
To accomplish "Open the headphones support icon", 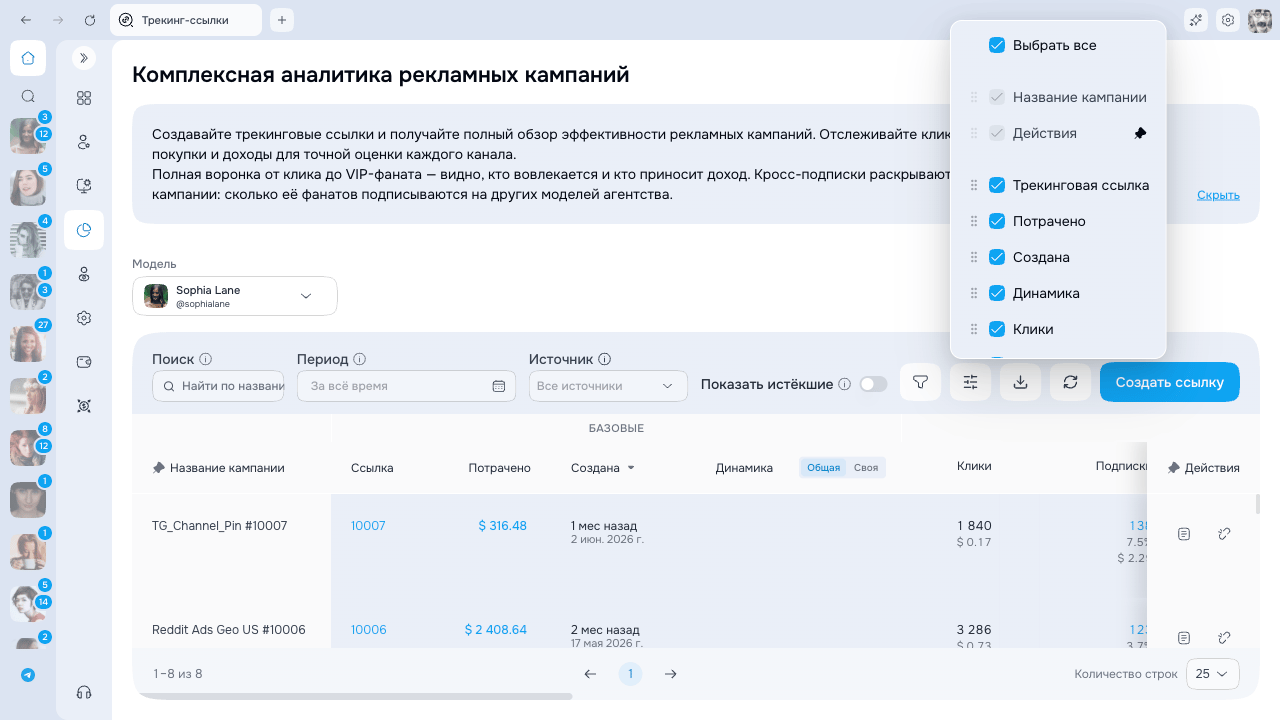I will [84, 692].
